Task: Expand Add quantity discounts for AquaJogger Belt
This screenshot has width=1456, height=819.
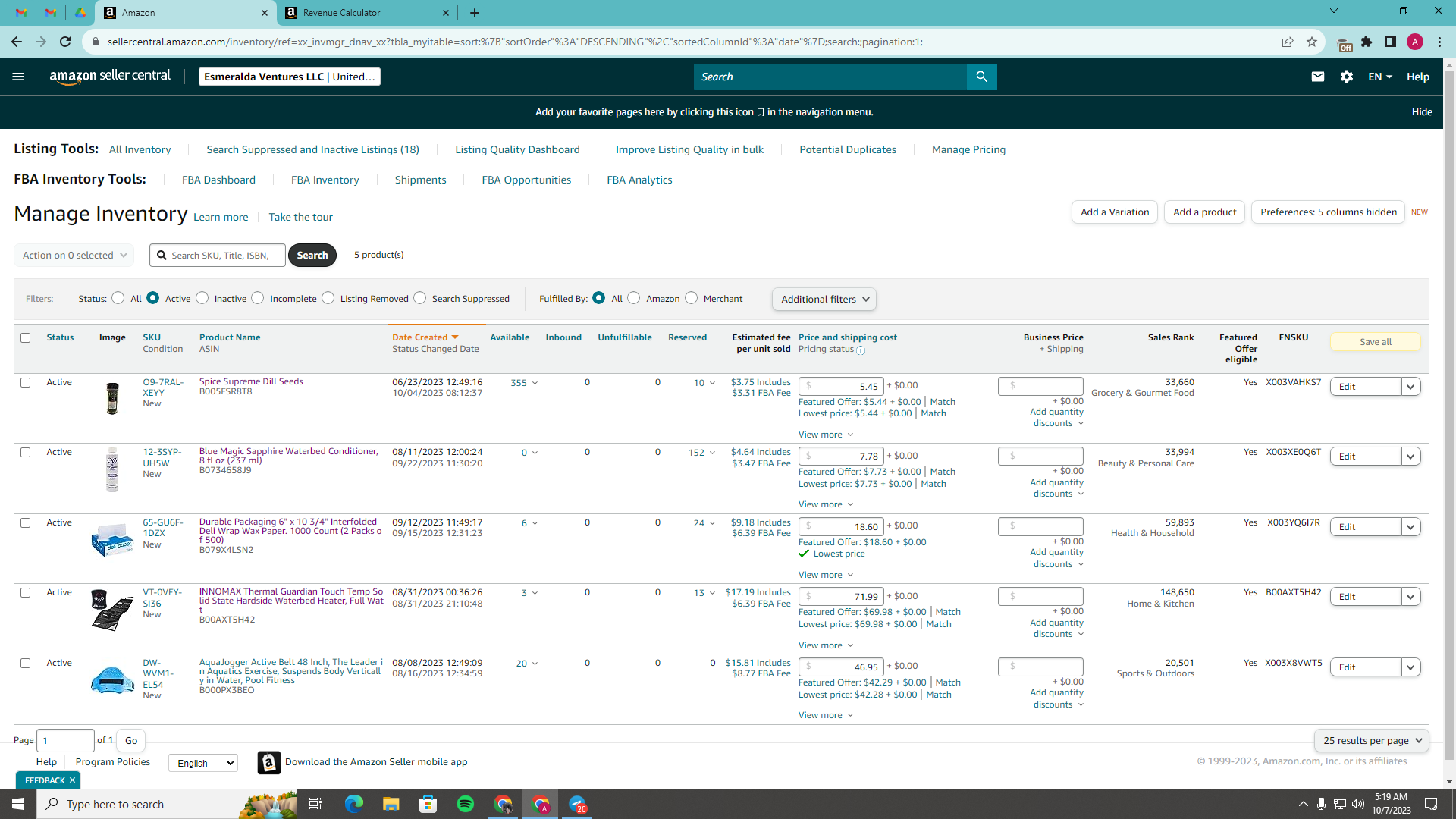Action: (x=1057, y=698)
